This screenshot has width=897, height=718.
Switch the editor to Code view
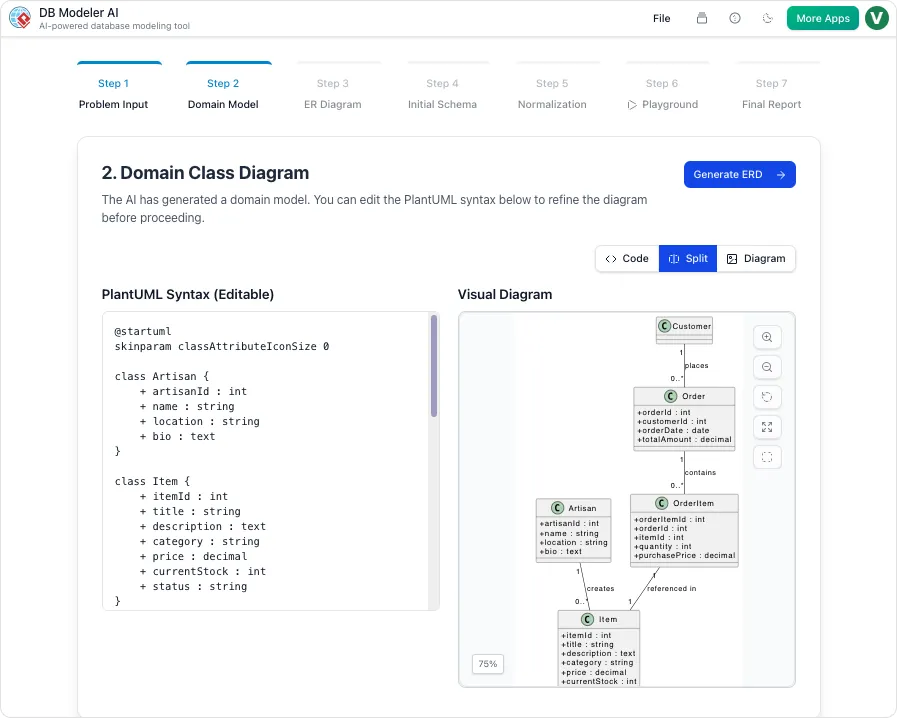point(627,258)
